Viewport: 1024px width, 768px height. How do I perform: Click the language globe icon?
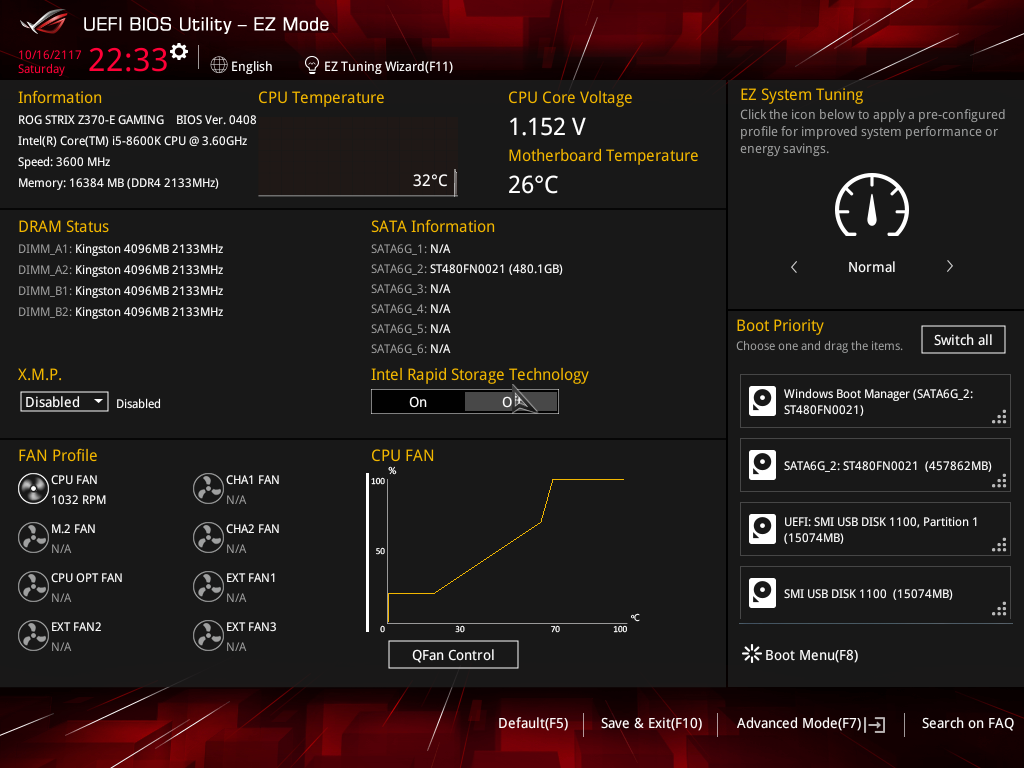219,65
